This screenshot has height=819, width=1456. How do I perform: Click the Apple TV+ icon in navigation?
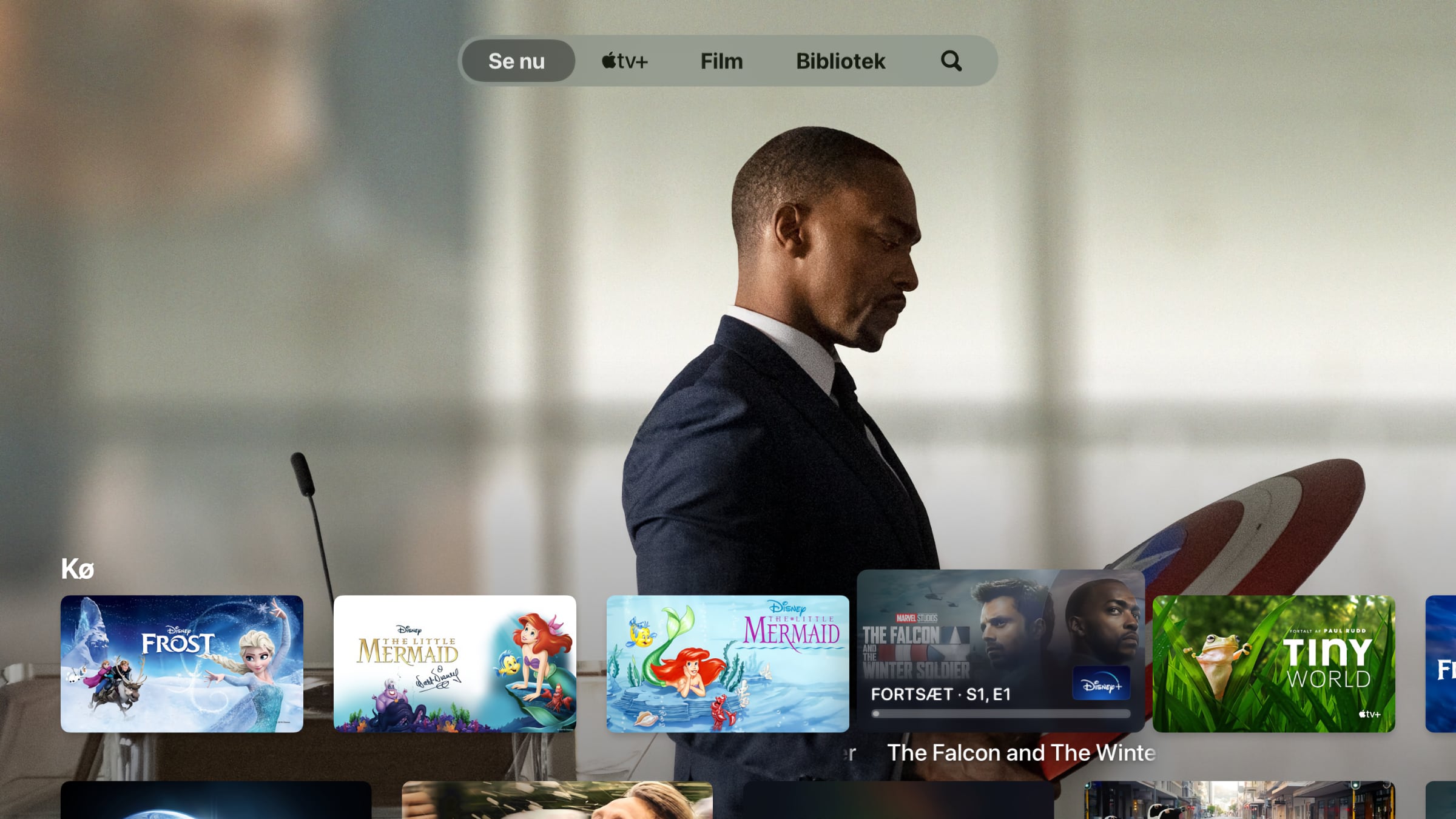[x=624, y=61]
